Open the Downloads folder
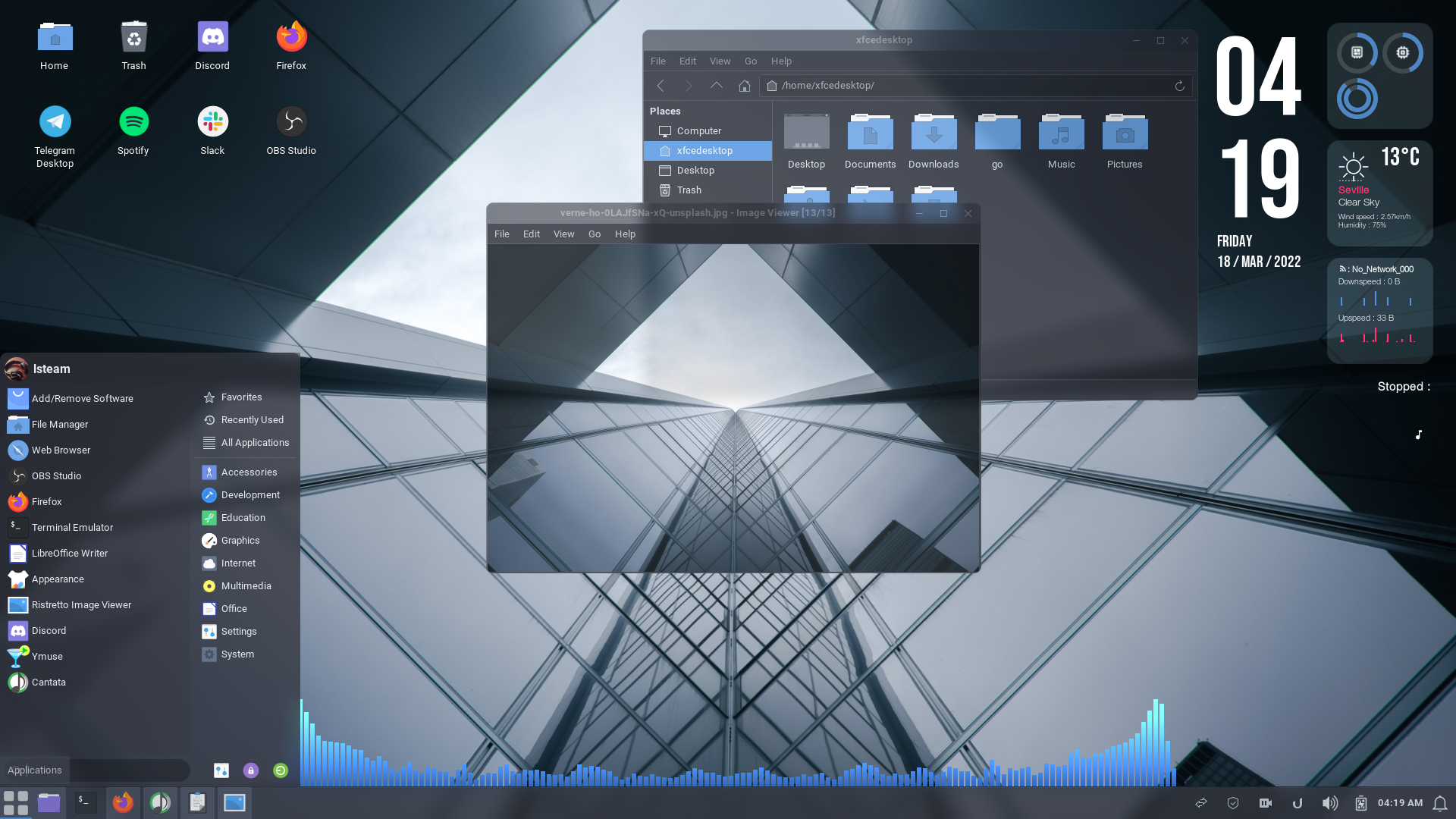 point(934,142)
